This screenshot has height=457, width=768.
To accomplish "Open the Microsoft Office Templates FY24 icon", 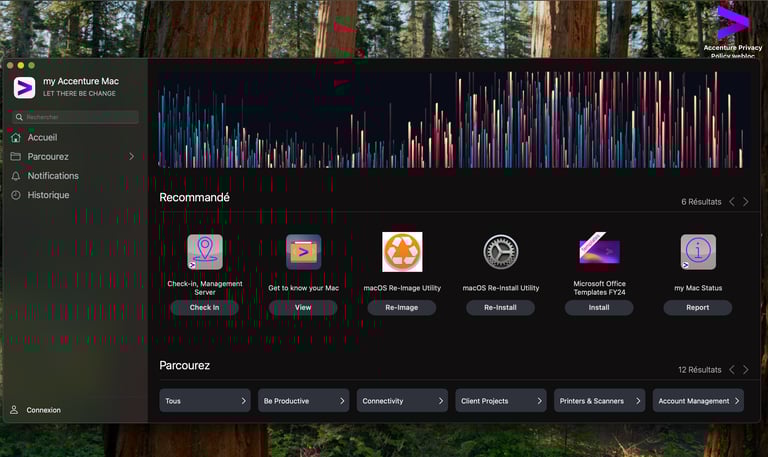I will click(x=600, y=249).
